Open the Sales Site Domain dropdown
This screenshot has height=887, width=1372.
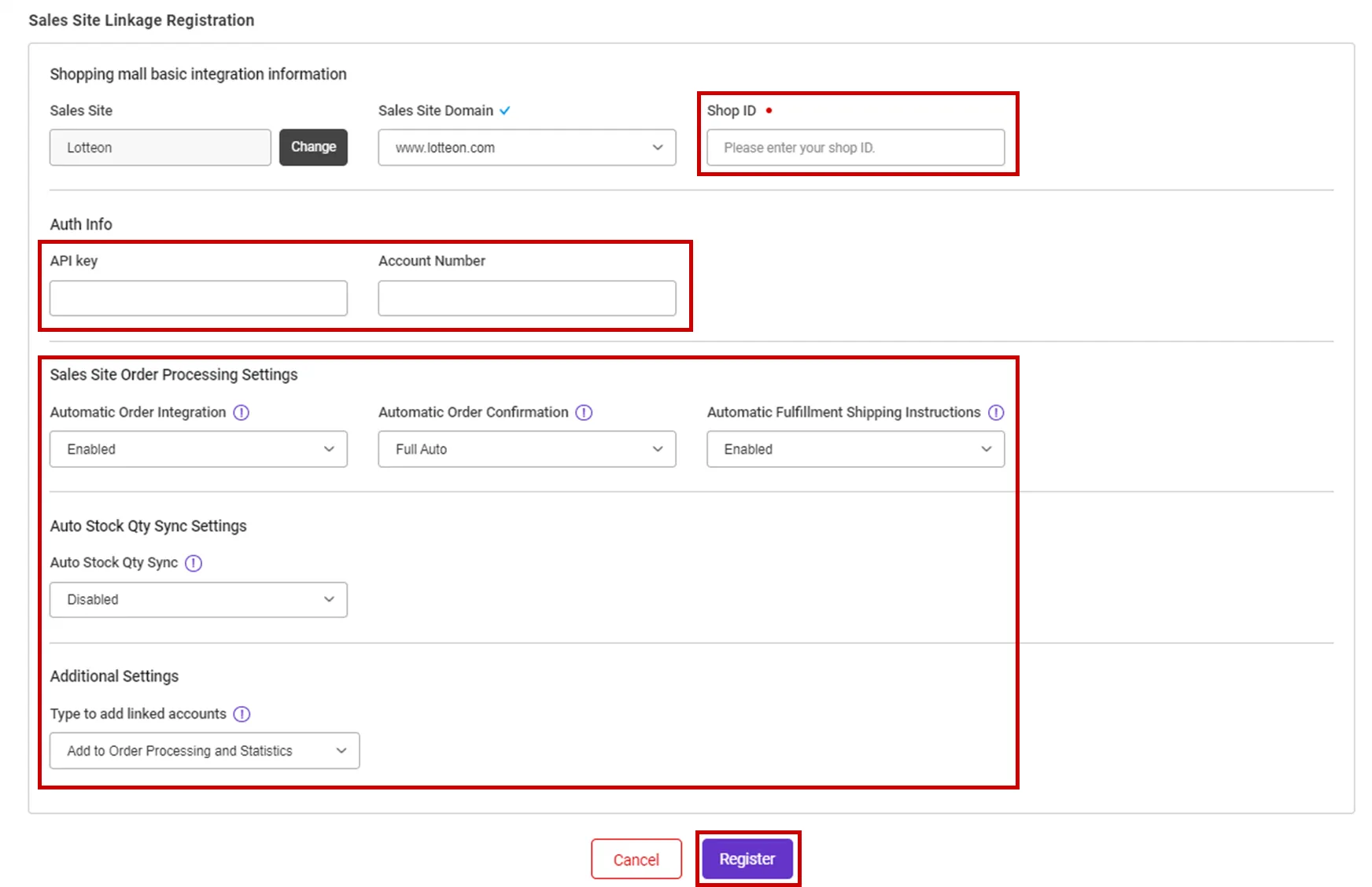(x=527, y=147)
